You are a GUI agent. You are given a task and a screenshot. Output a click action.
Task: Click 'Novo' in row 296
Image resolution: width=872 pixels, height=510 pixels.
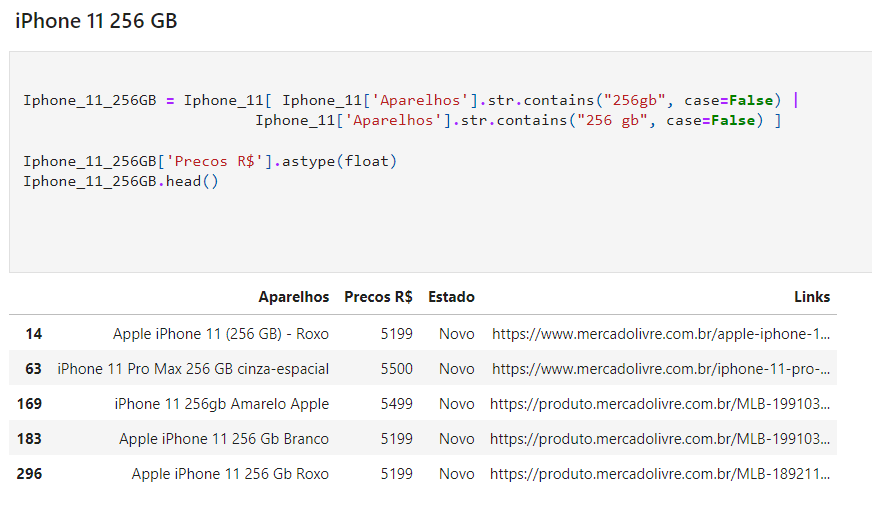click(x=457, y=474)
